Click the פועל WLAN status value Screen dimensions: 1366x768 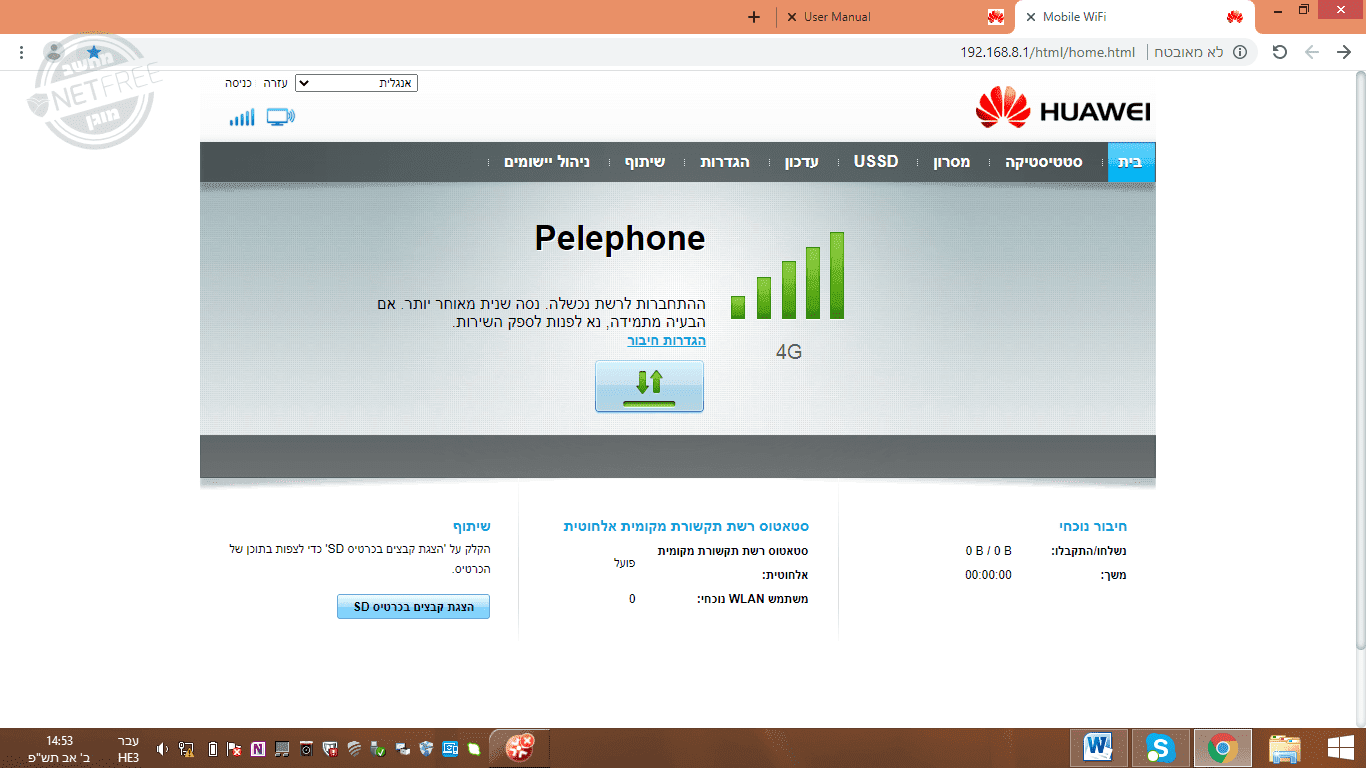pyautogui.click(x=625, y=563)
